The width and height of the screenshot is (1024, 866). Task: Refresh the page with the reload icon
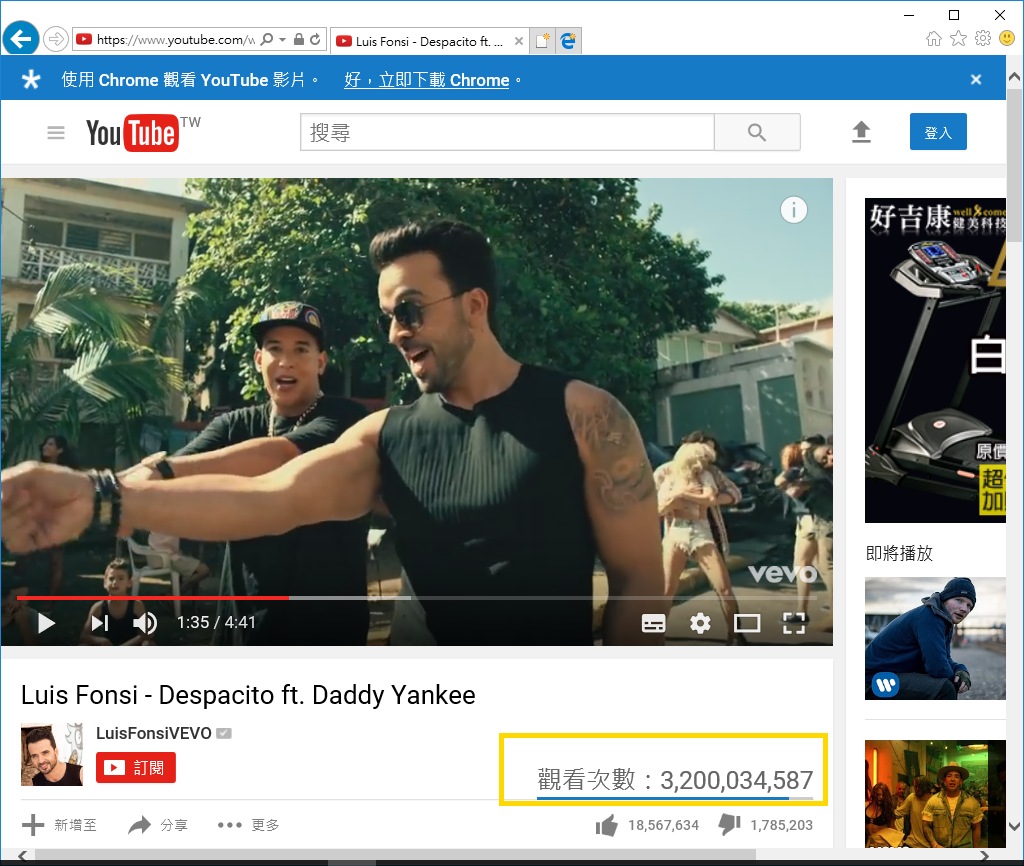(x=315, y=40)
